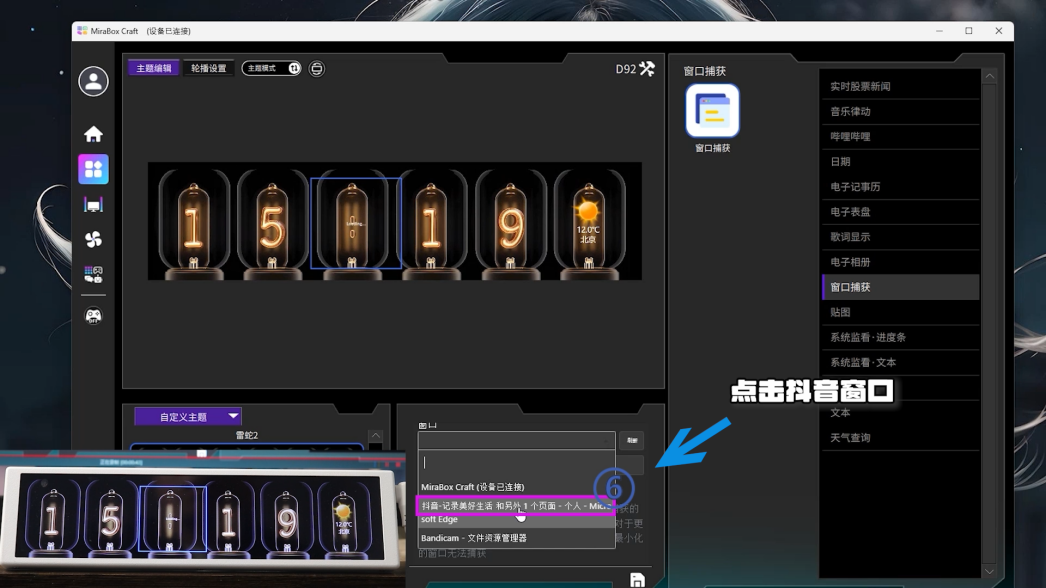Select 歌词显示 in the widget list
This screenshot has width=1046, height=588.
[901, 237]
